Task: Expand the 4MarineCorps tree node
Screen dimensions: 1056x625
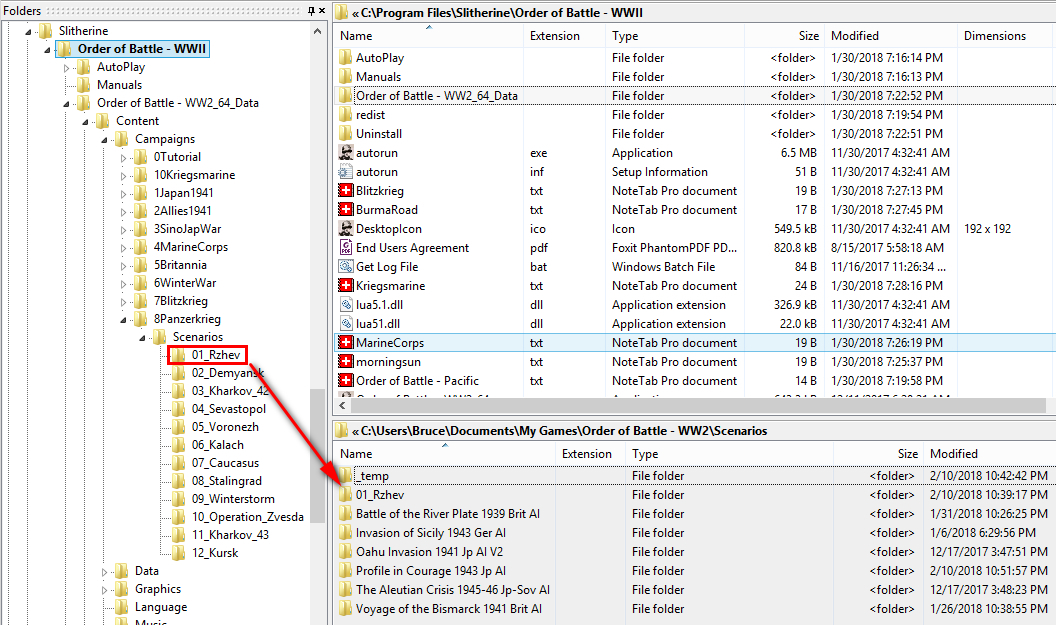Action: tap(123, 248)
